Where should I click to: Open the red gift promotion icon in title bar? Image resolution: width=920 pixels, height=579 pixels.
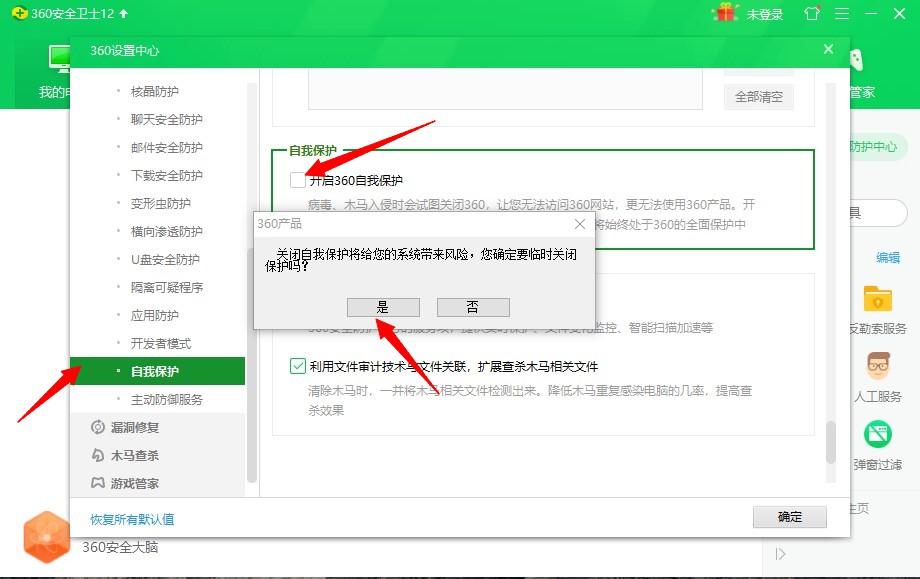[723, 14]
